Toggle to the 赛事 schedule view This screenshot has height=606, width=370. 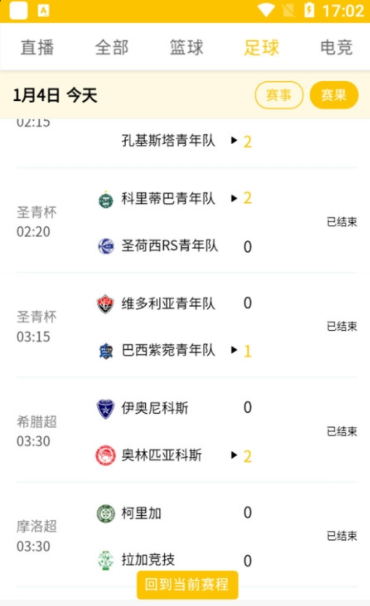(x=279, y=95)
